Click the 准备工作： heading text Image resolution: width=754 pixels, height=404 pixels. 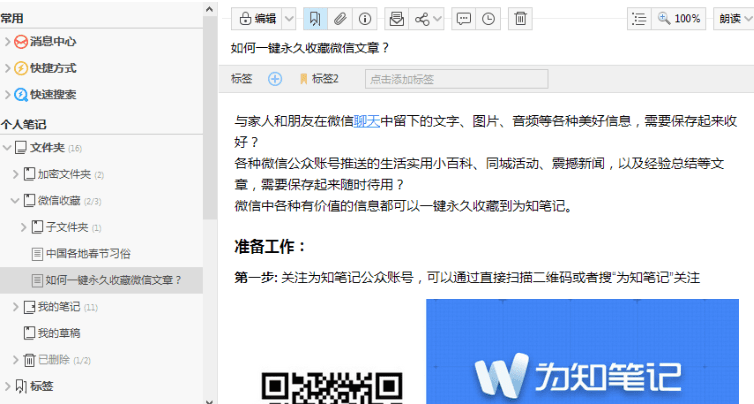[x=271, y=247]
